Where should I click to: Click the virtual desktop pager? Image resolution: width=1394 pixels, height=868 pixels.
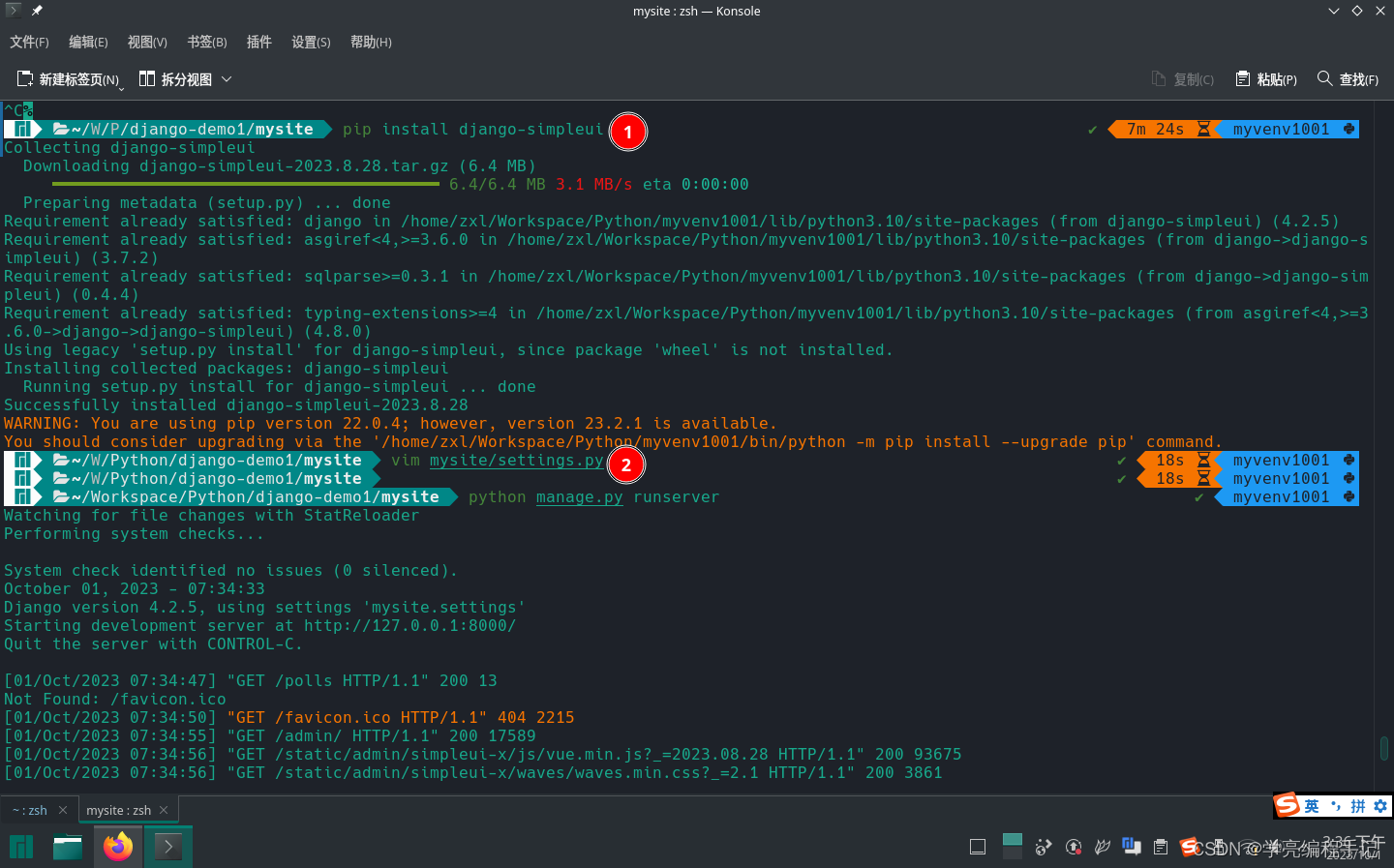click(1013, 847)
